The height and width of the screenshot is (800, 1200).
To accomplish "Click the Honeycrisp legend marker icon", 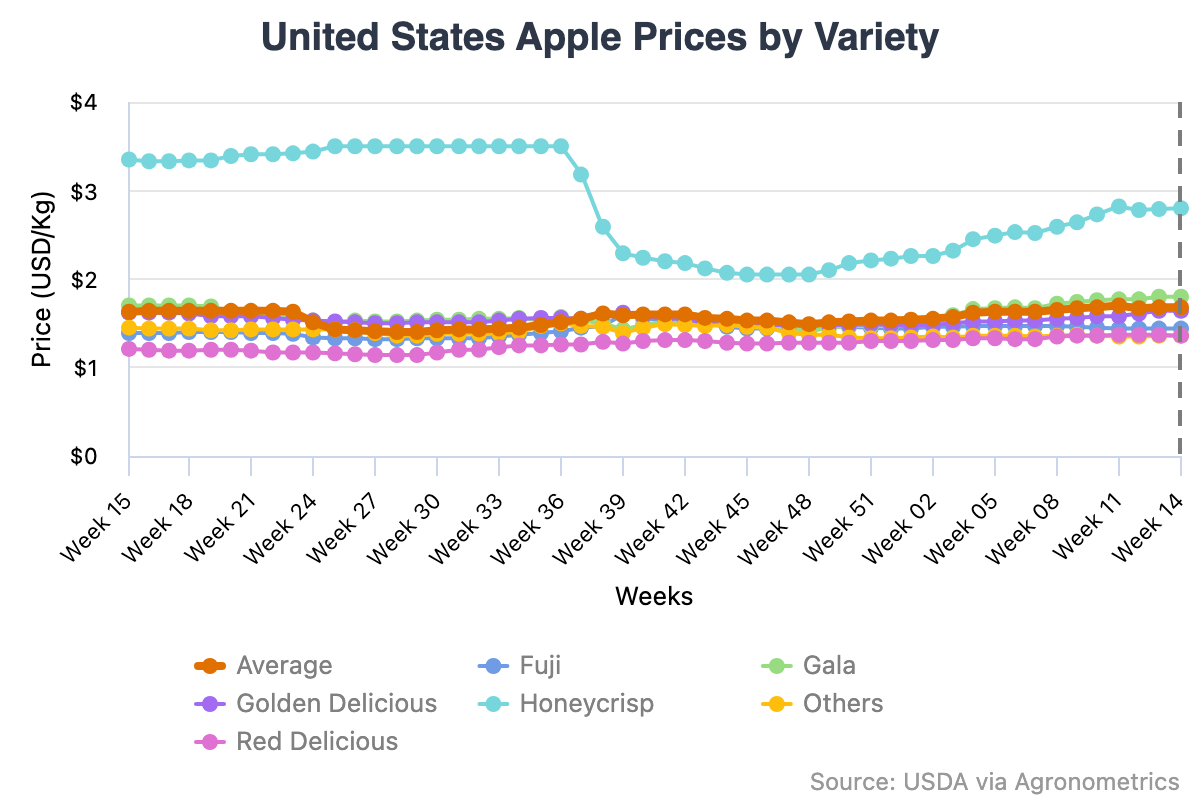I will (x=493, y=704).
